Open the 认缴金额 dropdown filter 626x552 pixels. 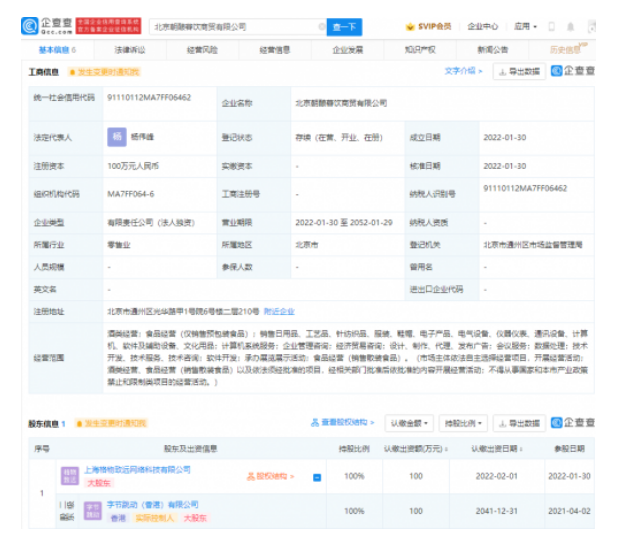(410, 423)
